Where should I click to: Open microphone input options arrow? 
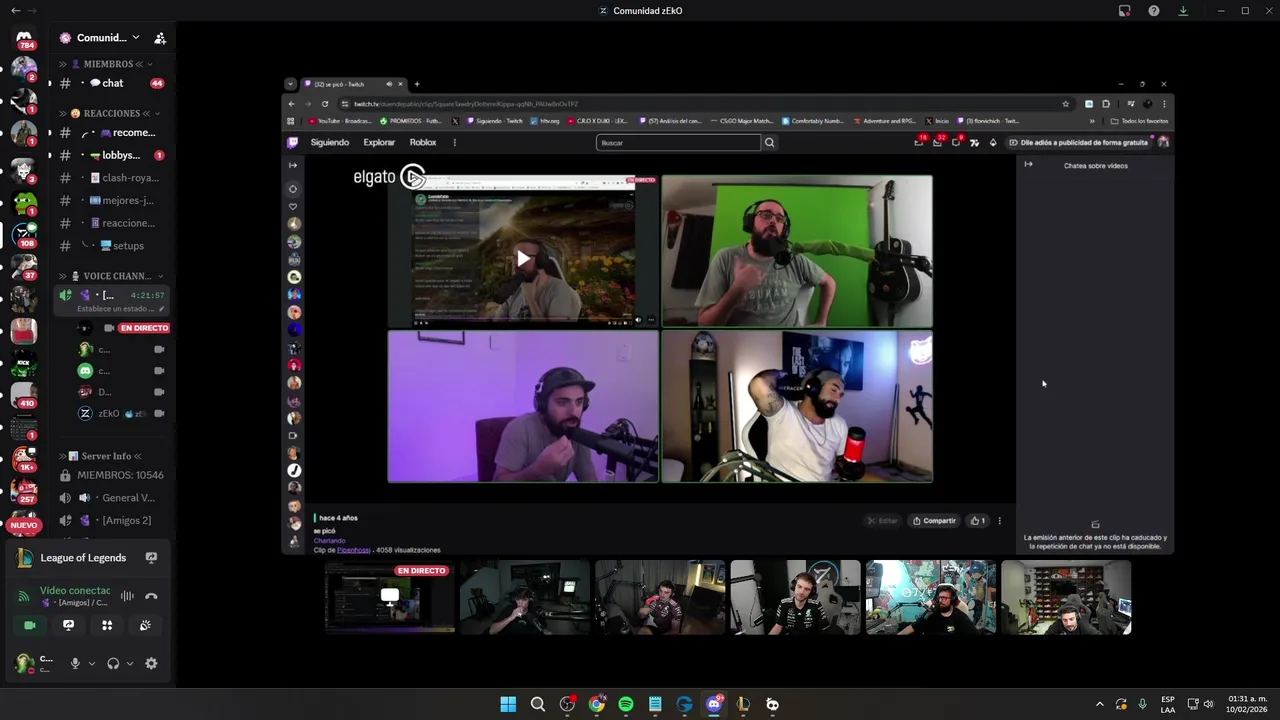pos(91,663)
